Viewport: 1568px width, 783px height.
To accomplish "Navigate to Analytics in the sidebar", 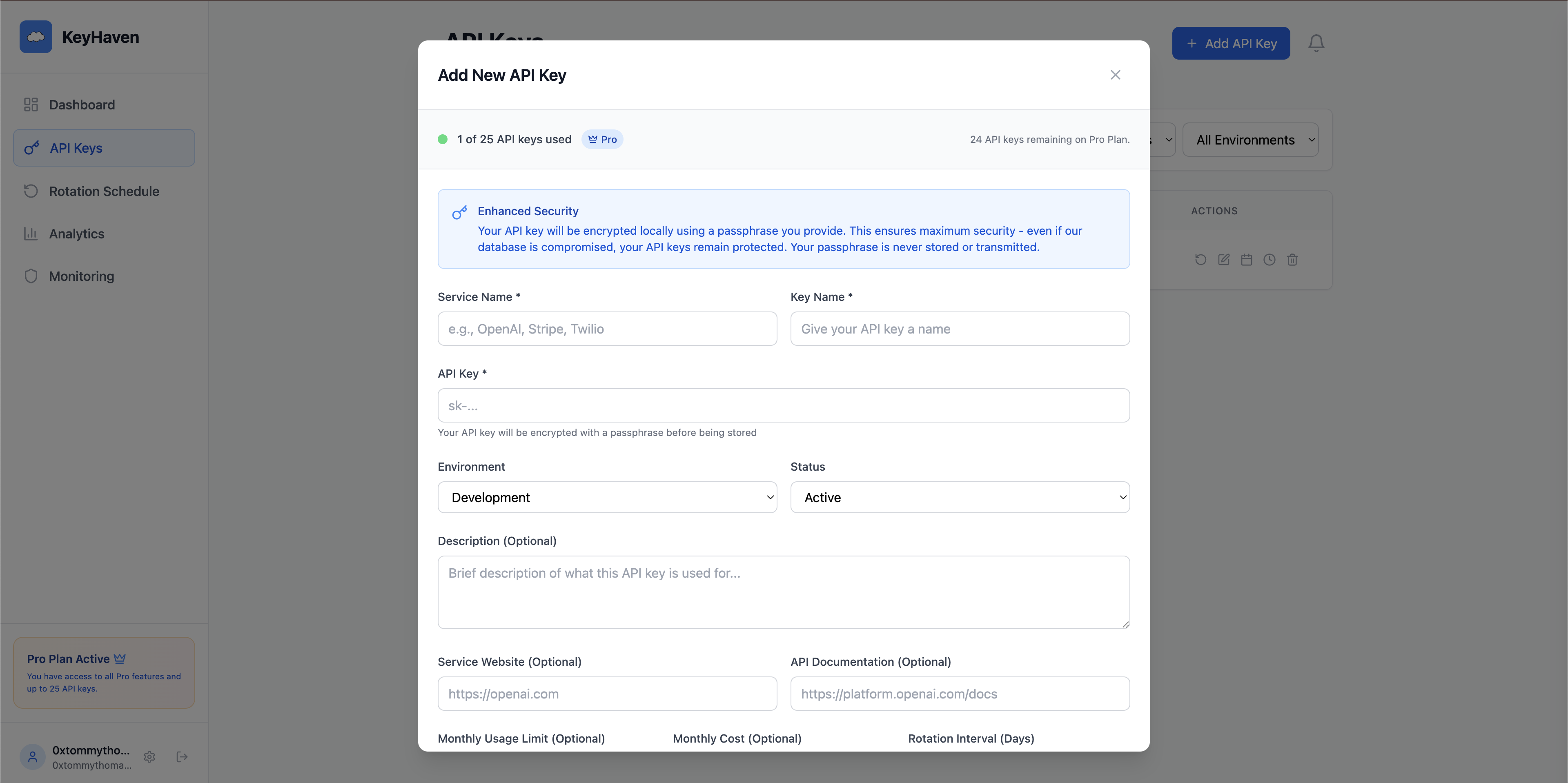I will (x=77, y=234).
